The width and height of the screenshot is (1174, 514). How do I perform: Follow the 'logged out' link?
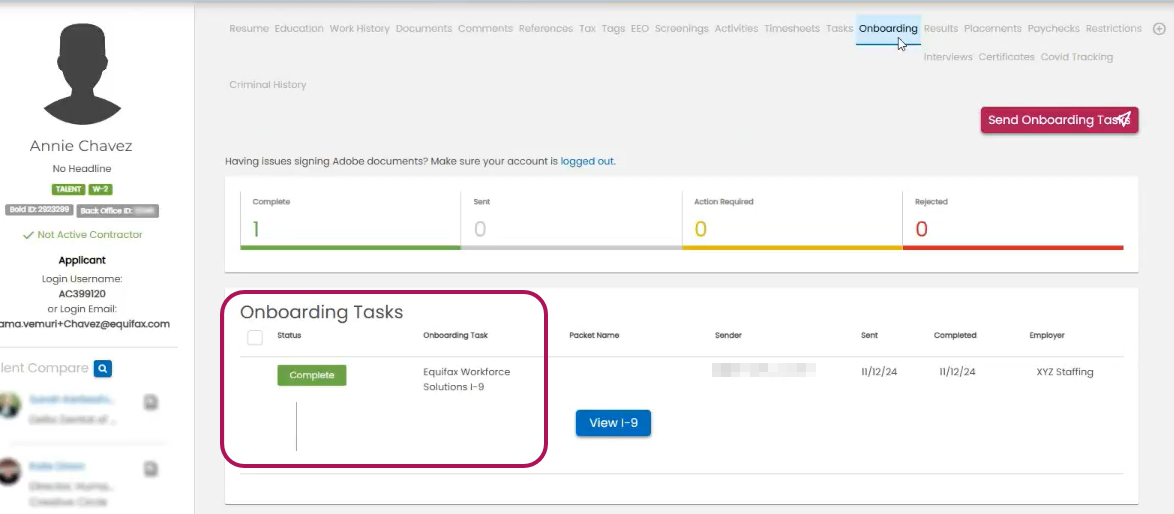coord(587,161)
